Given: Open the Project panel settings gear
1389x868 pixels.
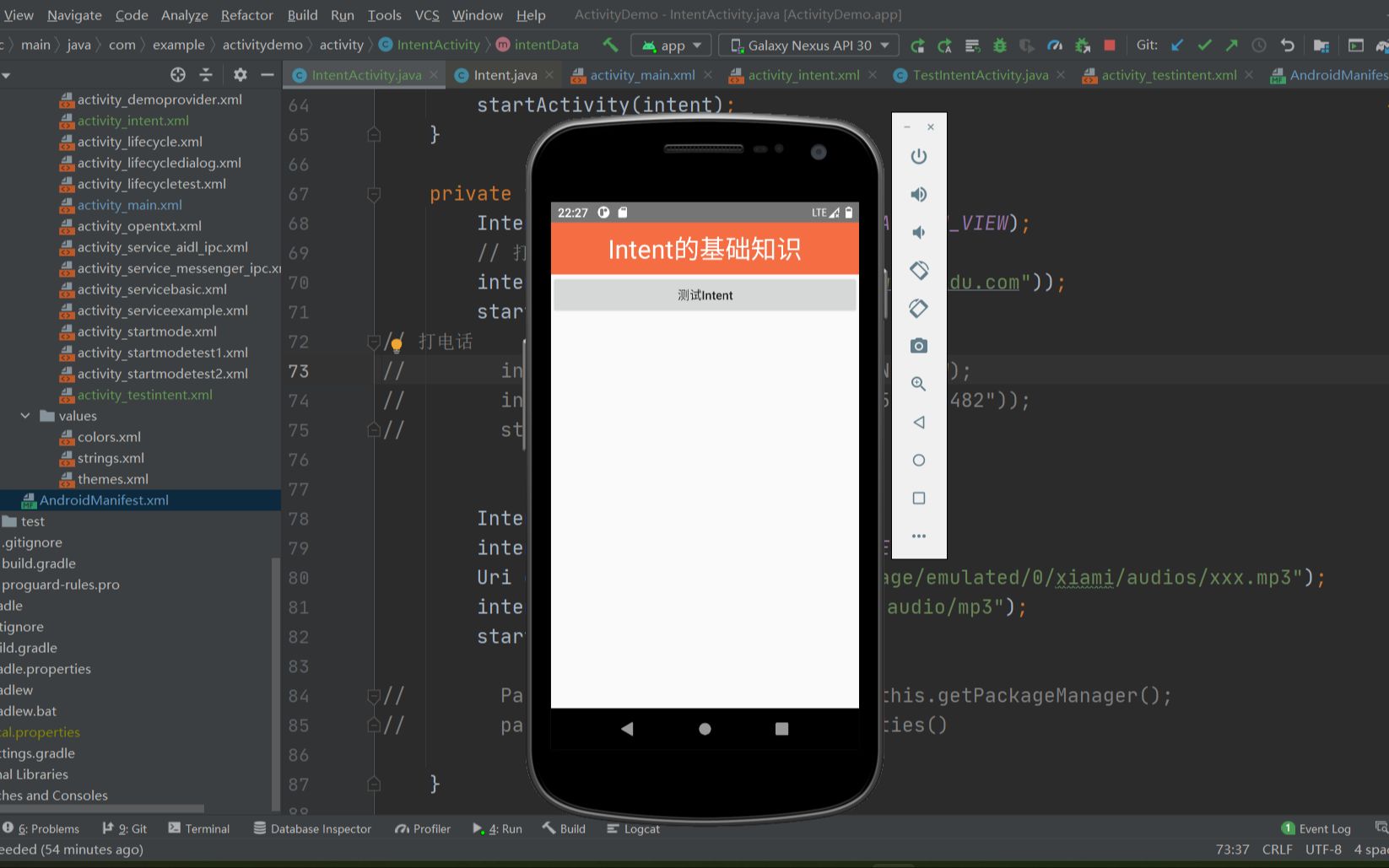Looking at the screenshot, I should pyautogui.click(x=241, y=74).
